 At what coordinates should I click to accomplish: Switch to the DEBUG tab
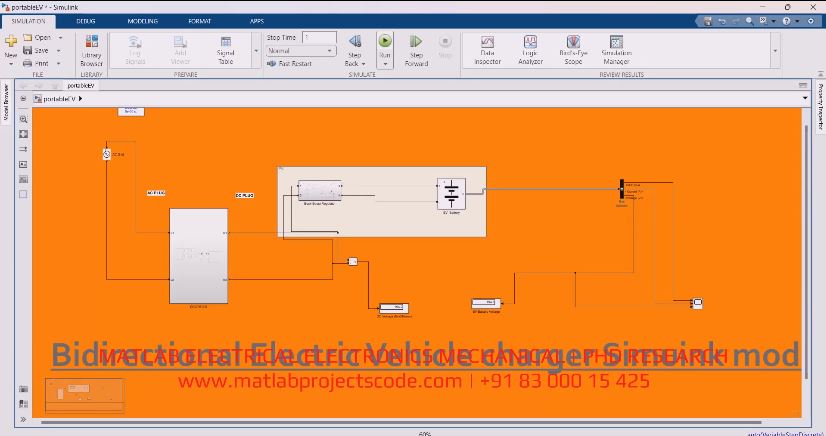point(85,21)
